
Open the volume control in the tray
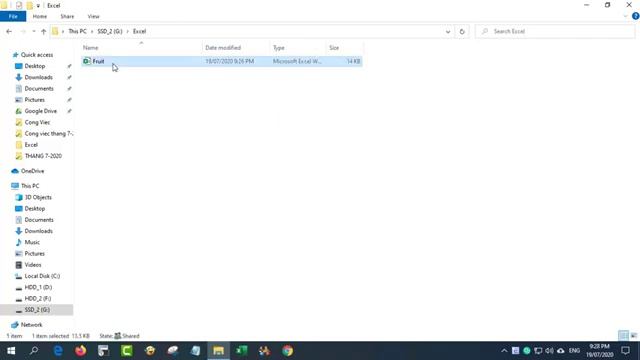point(549,351)
